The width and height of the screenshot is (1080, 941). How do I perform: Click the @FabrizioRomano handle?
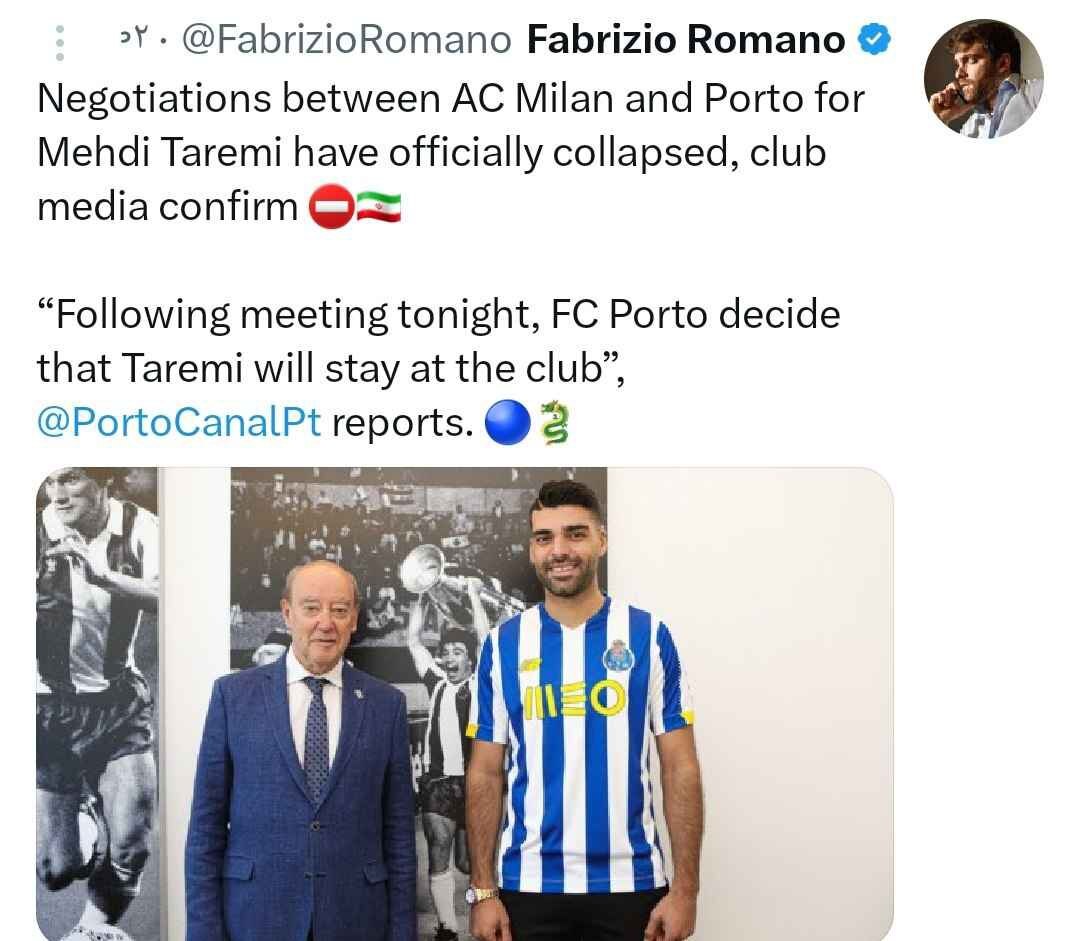click(348, 40)
